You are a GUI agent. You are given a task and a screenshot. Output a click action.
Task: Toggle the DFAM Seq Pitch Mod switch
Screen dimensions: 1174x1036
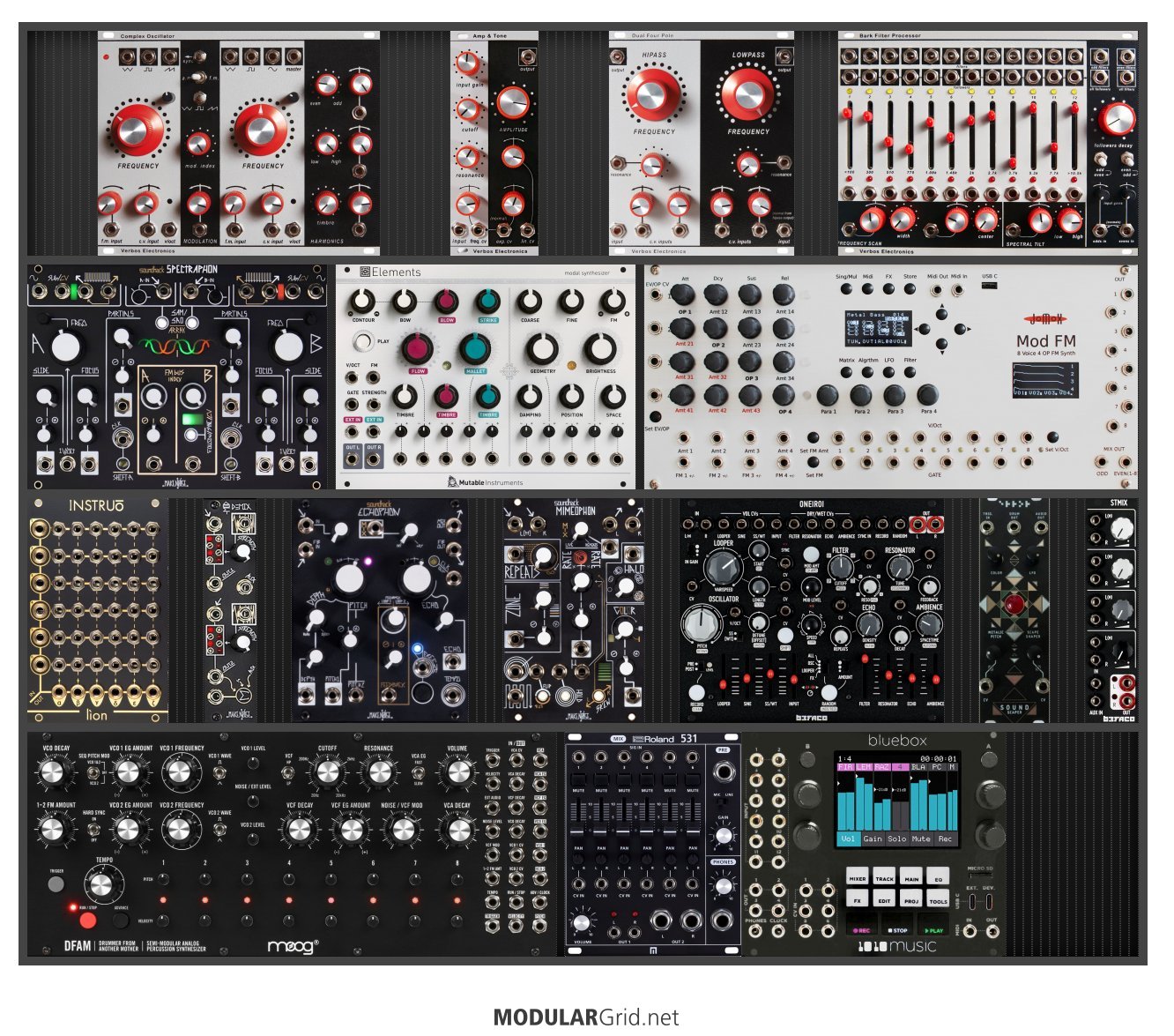click(x=94, y=773)
